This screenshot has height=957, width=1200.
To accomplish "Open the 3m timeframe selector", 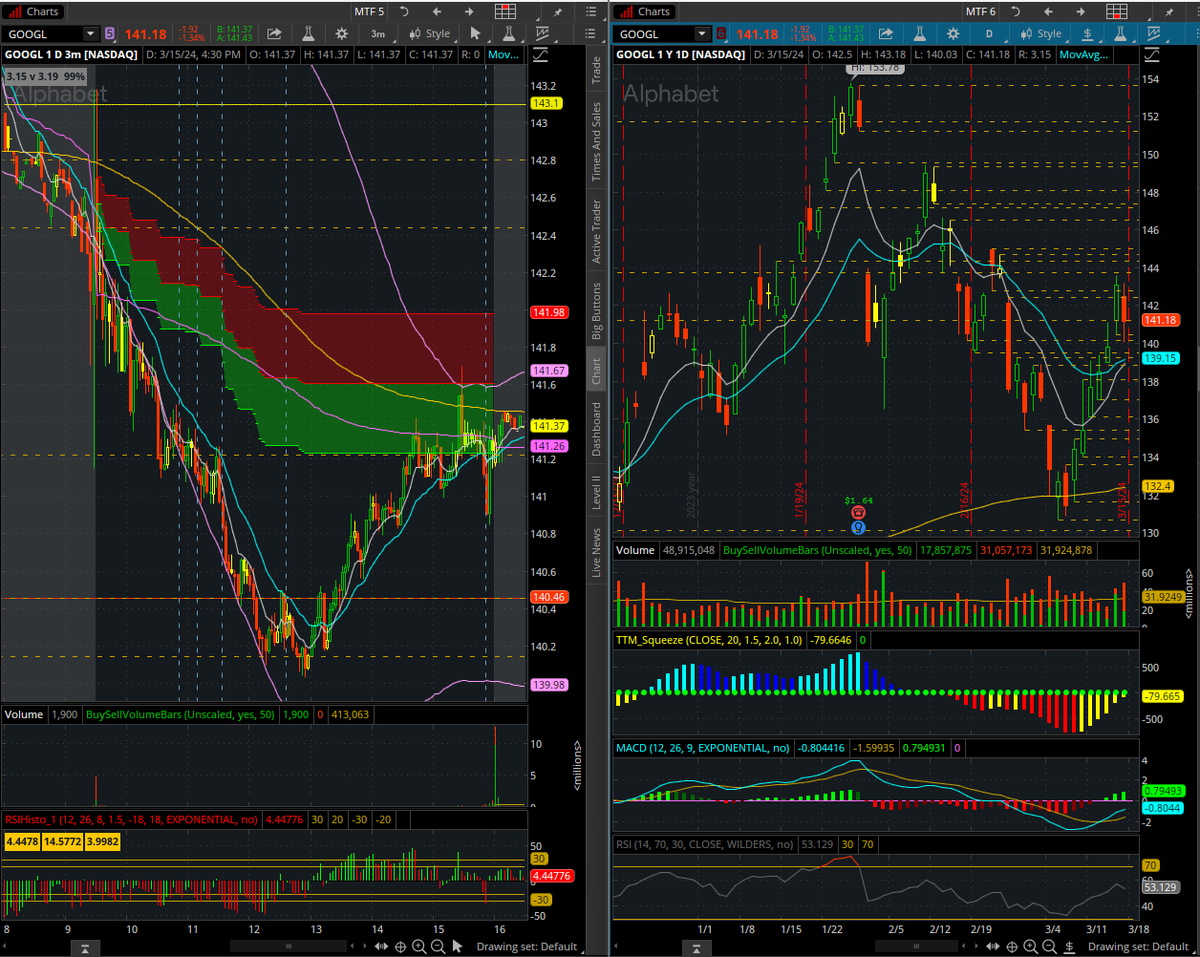I will coord(378,34).
